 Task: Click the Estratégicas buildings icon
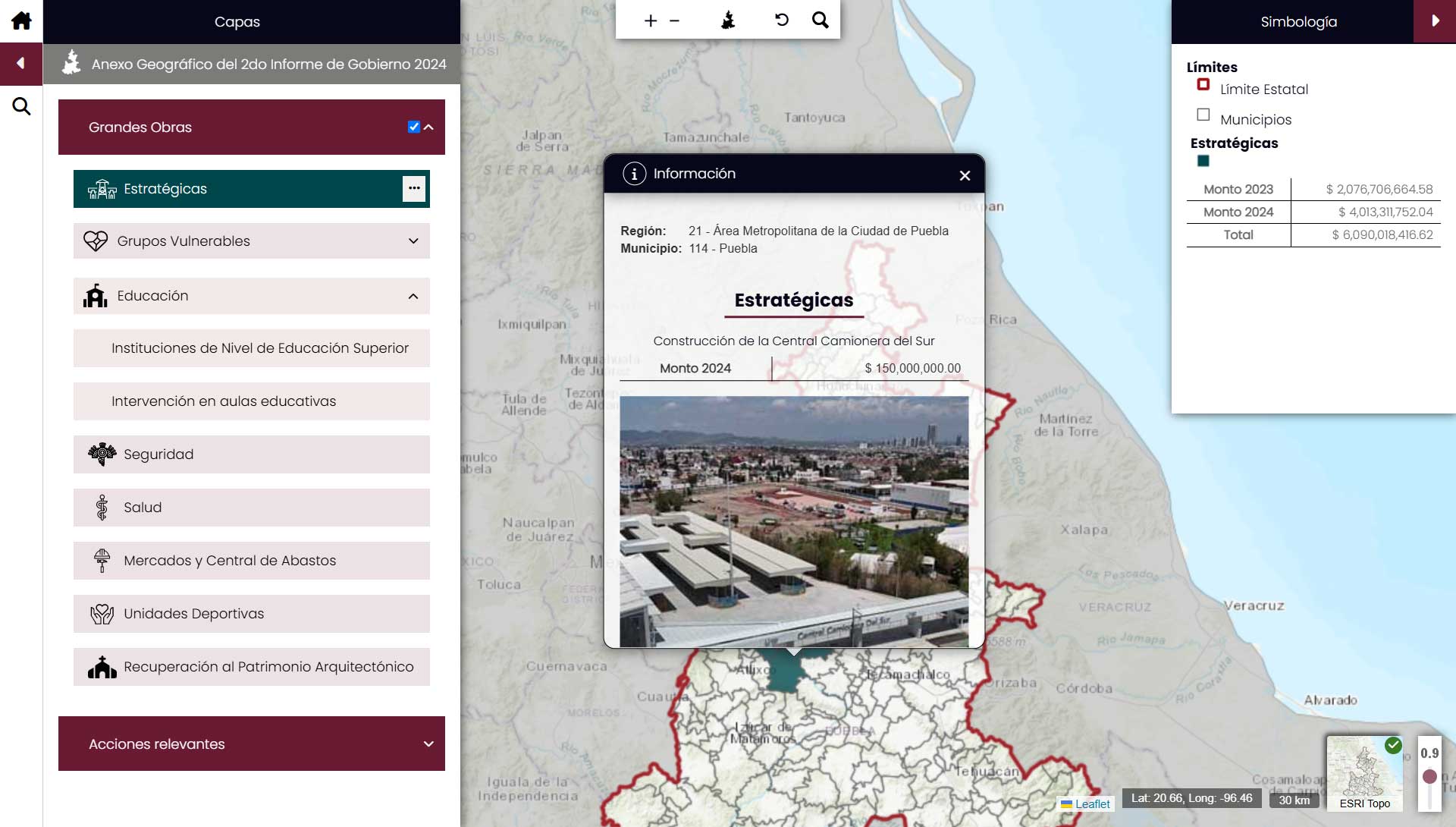102,189
